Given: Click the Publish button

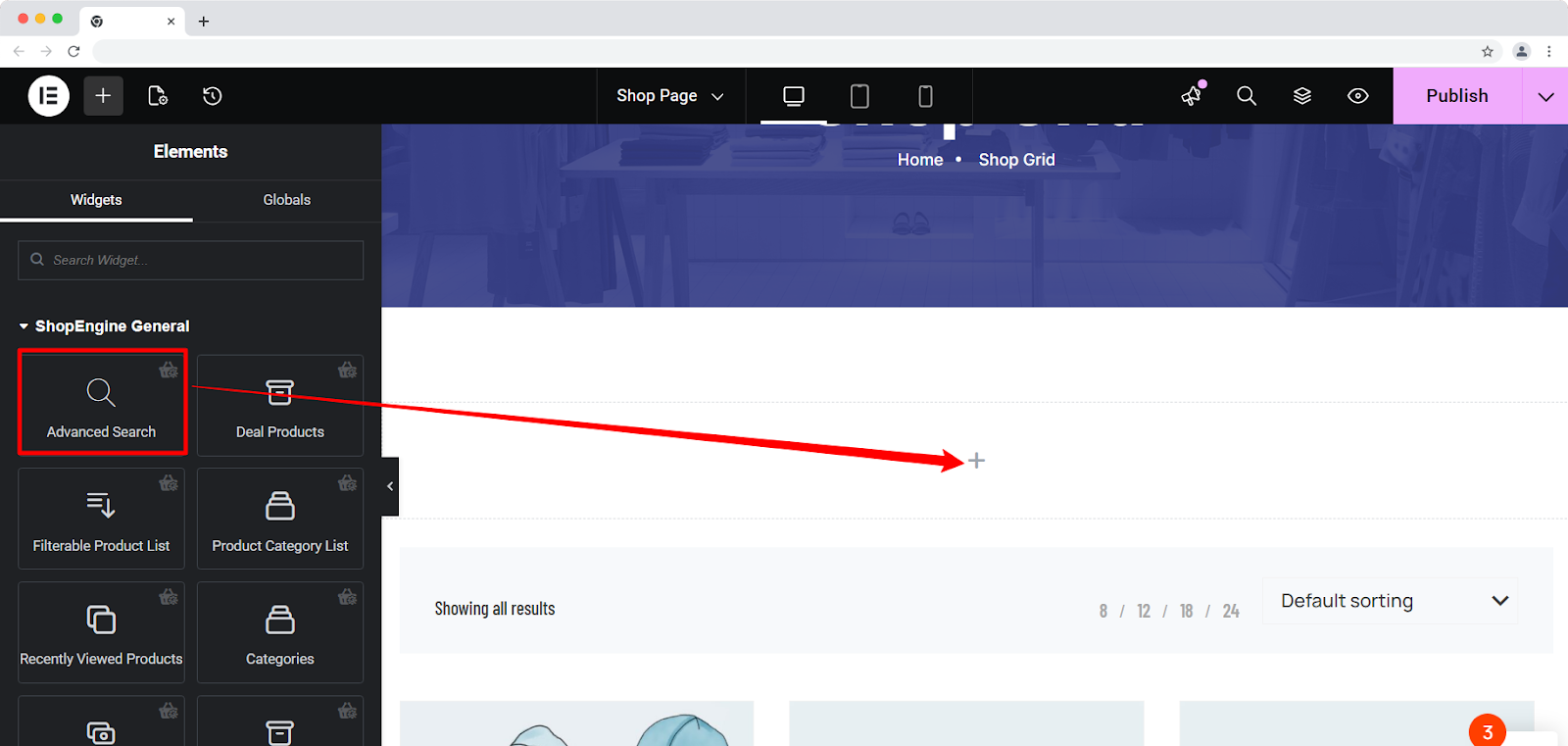Looking at the screenshot, I should coord(1456,96).
